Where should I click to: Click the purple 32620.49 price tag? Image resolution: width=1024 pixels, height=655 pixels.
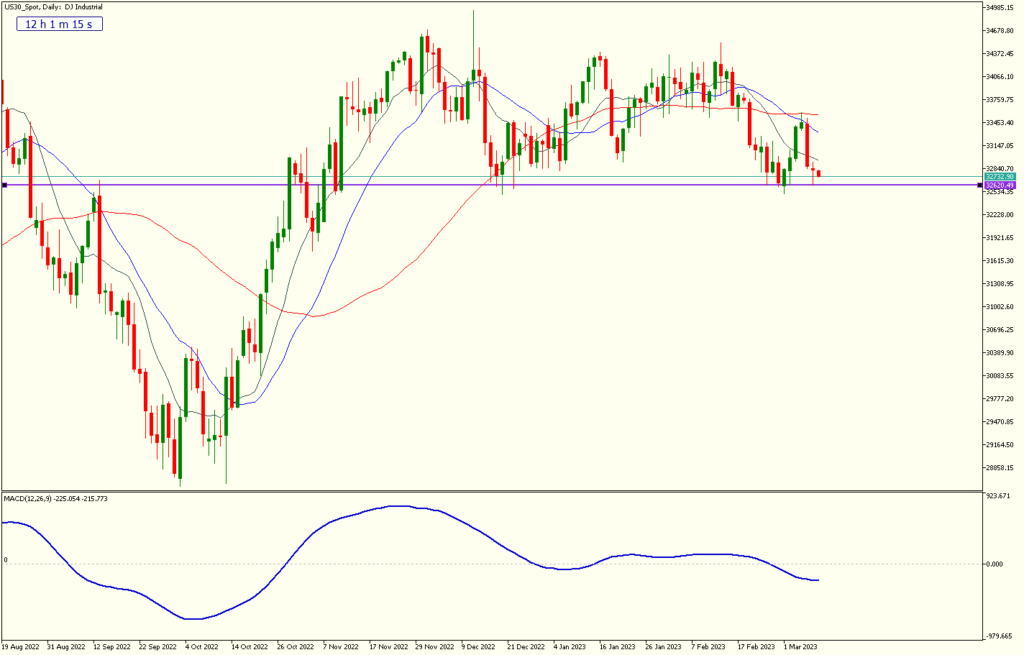tap(999, 185)
